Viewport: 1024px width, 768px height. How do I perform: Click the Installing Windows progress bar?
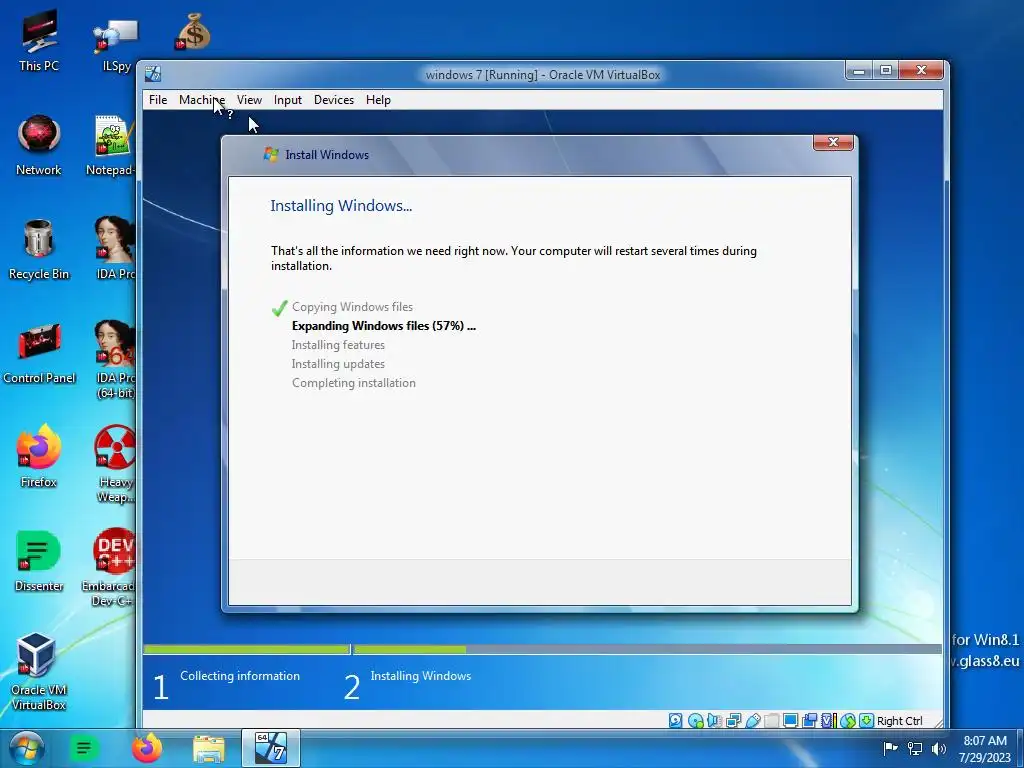pos(647,649)
